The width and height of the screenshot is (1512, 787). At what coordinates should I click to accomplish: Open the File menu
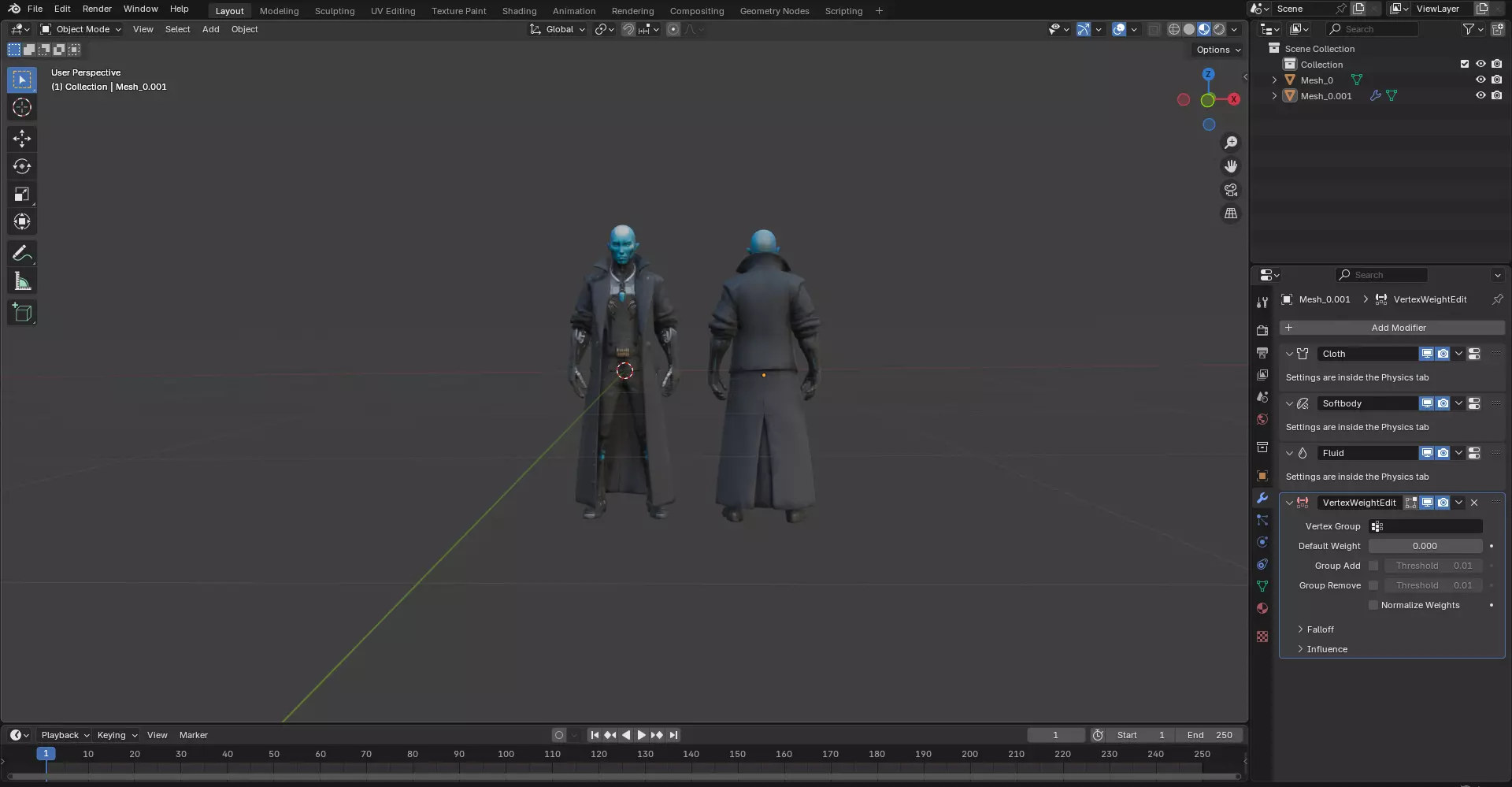pyautogui.click(x=35, y=9)
